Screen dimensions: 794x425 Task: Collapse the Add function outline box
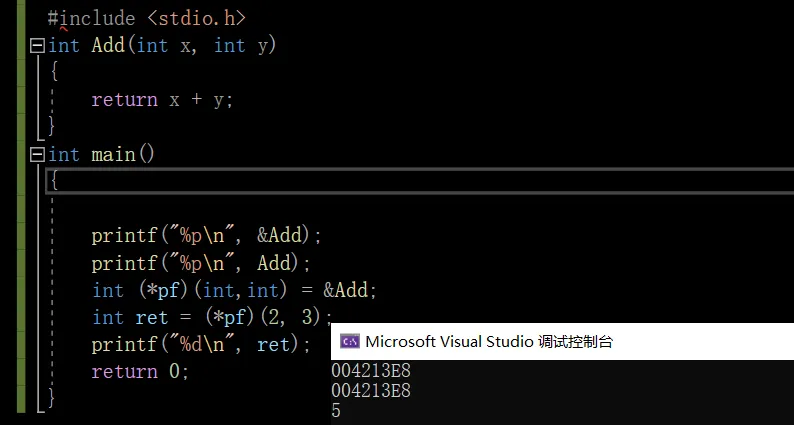pos(38,45)
